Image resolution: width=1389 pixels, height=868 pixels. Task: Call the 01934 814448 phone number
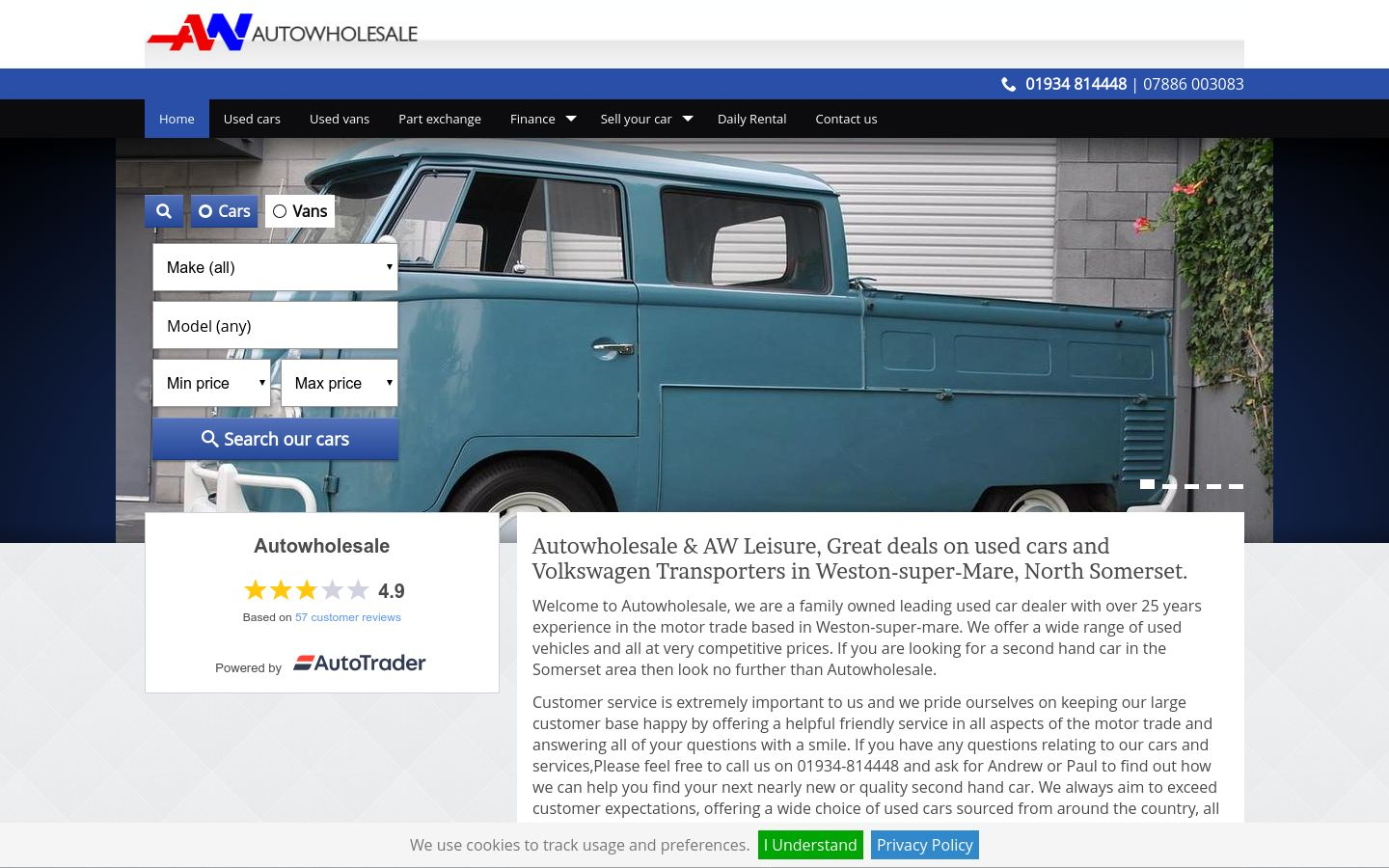pos(1076,84)
